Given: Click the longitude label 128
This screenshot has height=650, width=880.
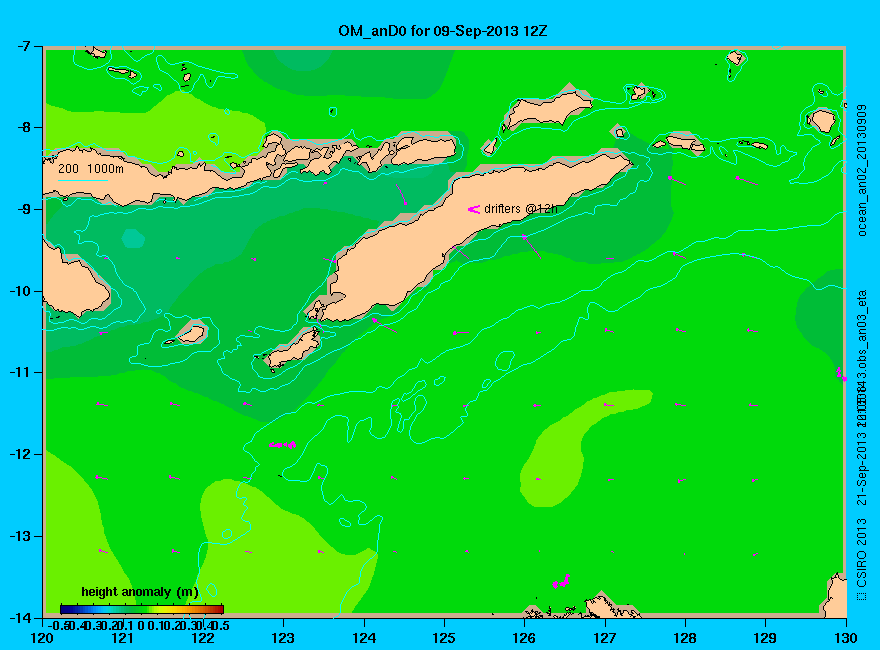Looking at the screenshot, I should tap(685, 638).
